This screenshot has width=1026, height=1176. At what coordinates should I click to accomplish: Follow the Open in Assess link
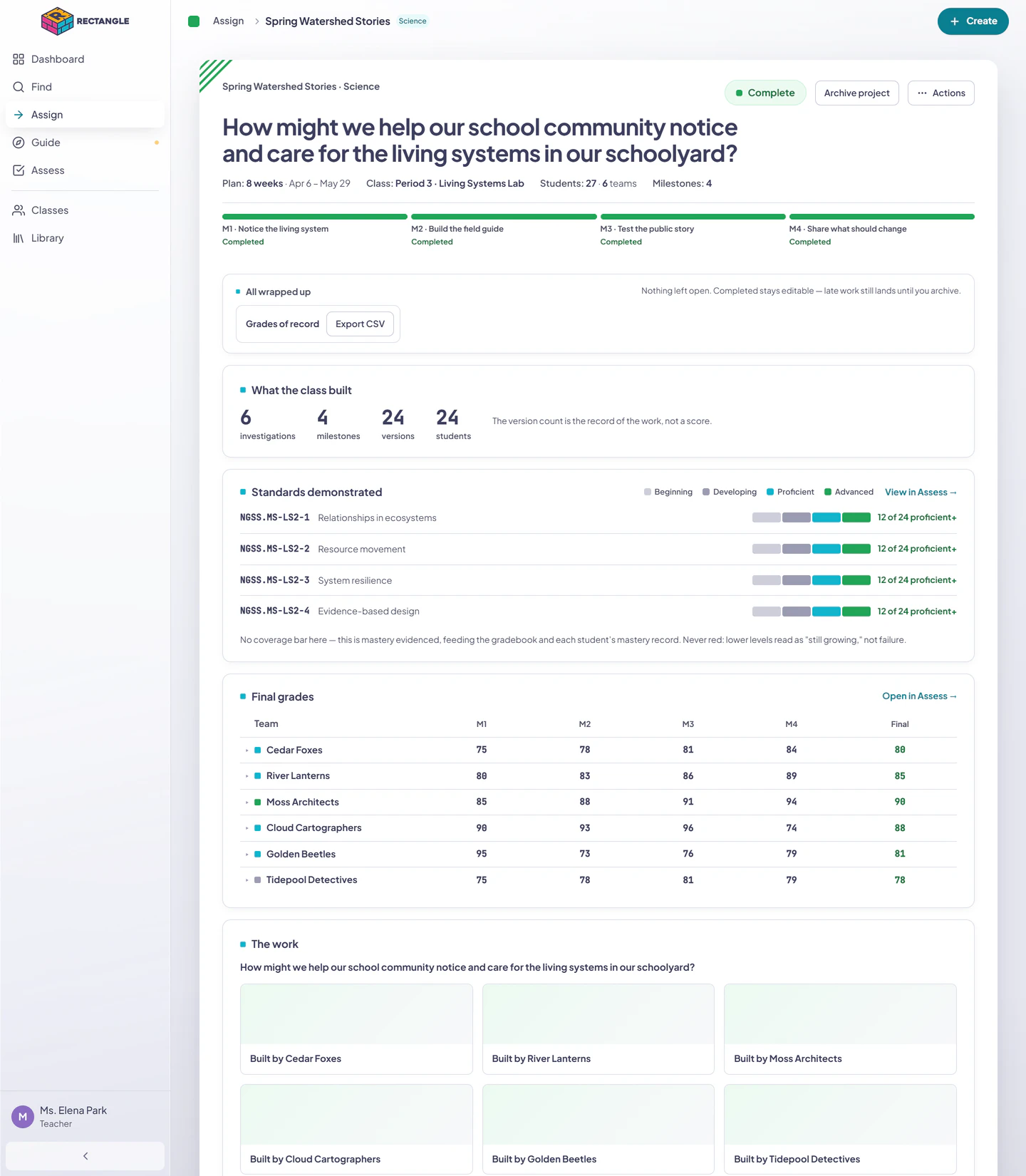[919, 696]
